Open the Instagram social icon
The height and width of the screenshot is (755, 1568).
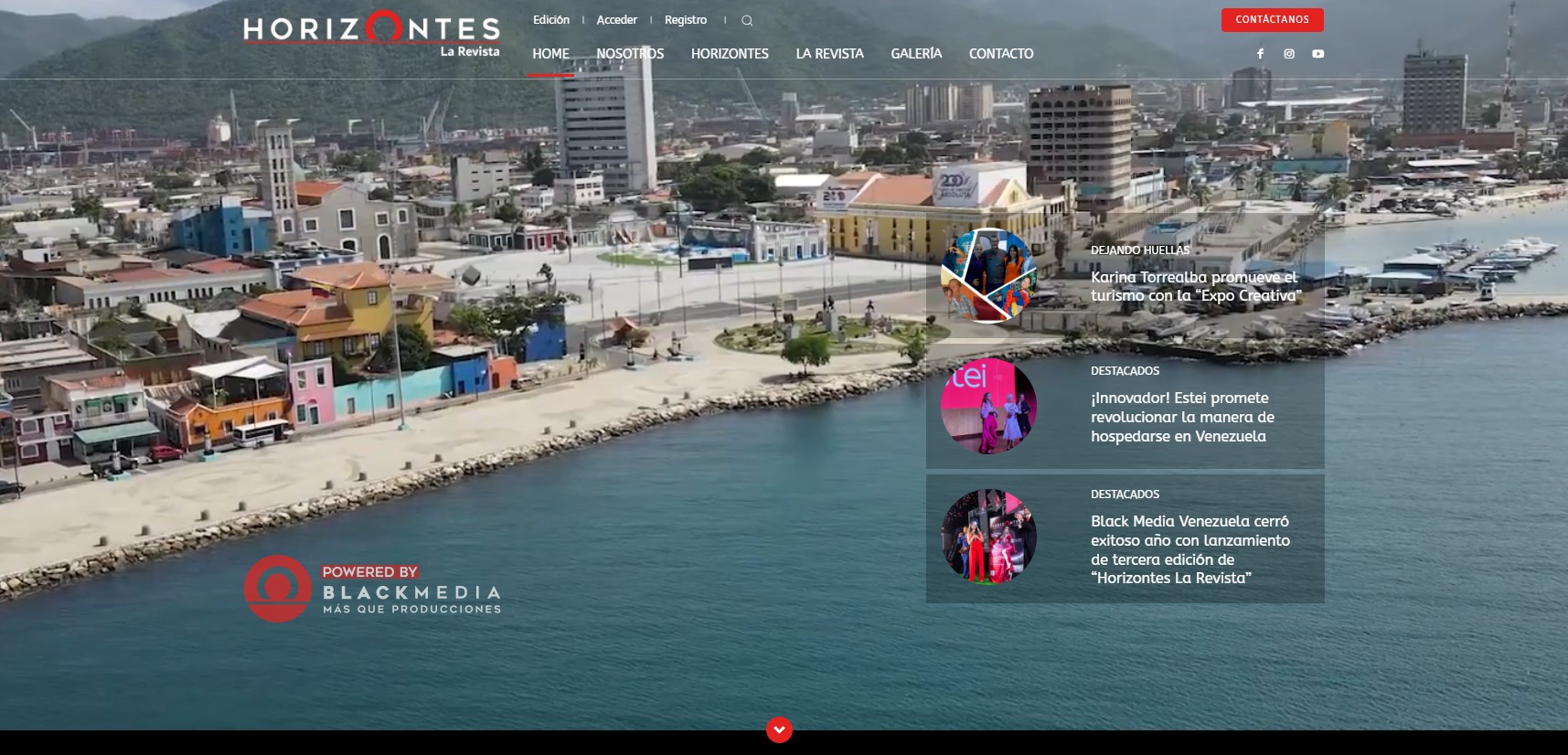(x=1289, y=54)
